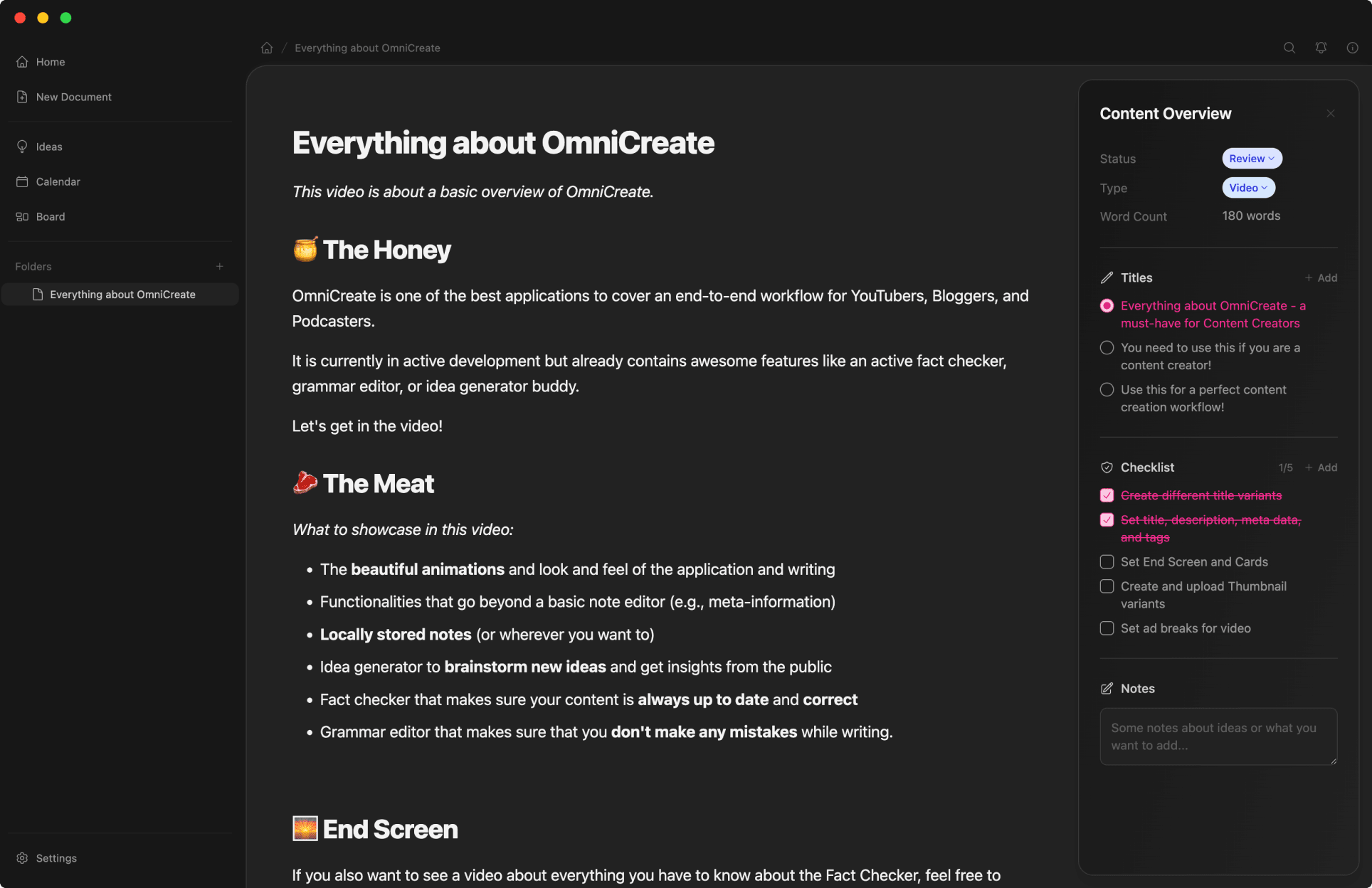The height and width of the screenshot is (888, 1372).
Task: Click the notification bell icon
Action: [1321, 48]
